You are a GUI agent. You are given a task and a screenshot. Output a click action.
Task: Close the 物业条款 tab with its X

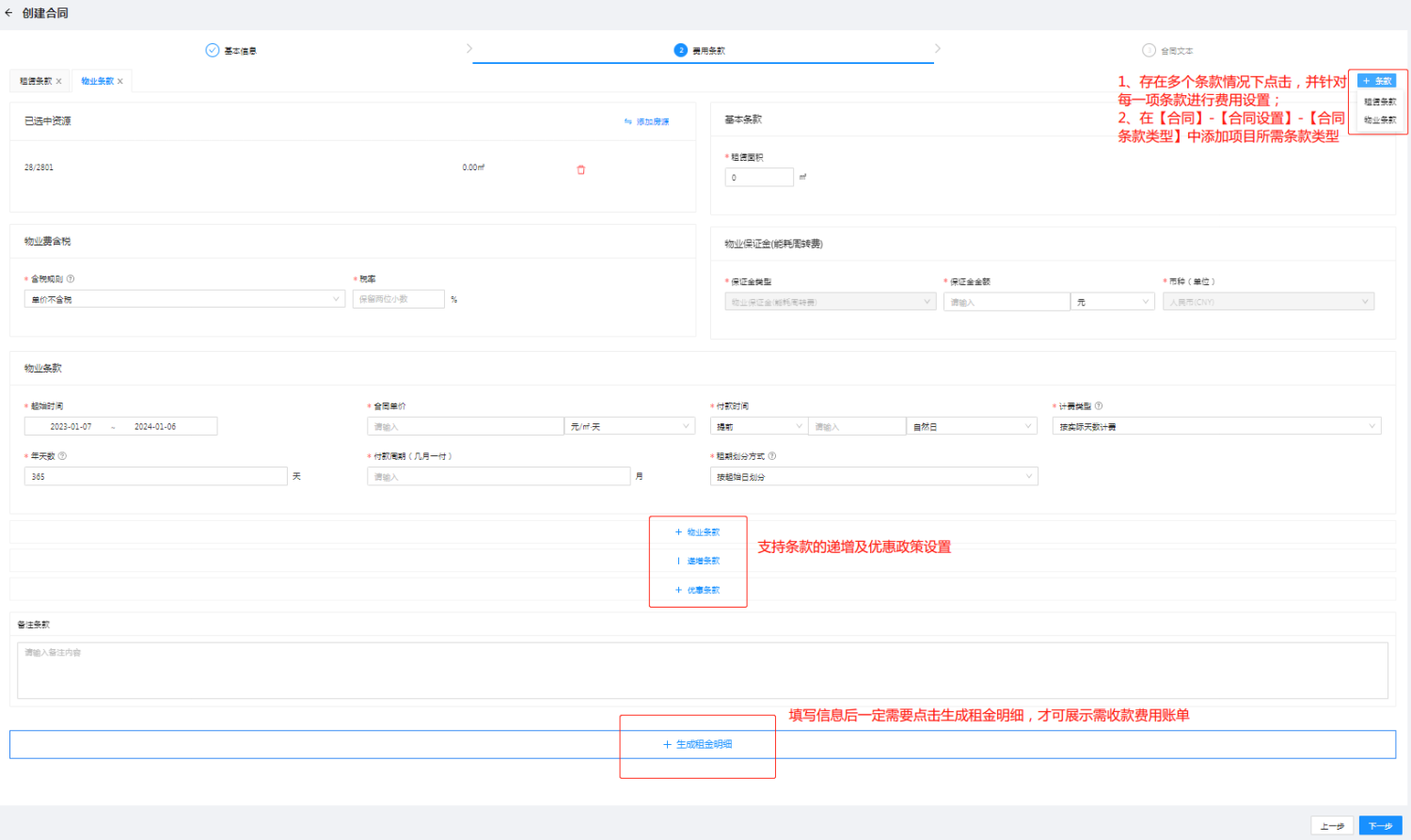pos(120,82)
